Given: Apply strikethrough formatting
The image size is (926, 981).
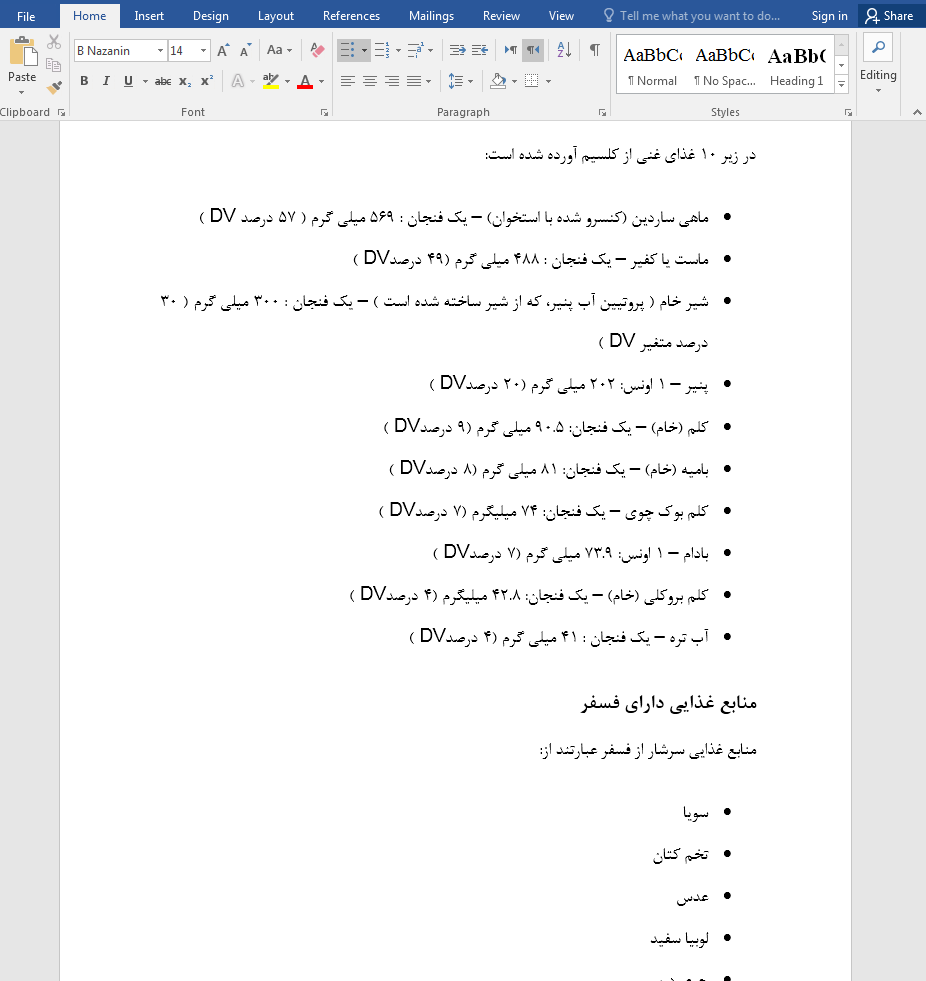Looking at the screenshot, I should [163, 81].
